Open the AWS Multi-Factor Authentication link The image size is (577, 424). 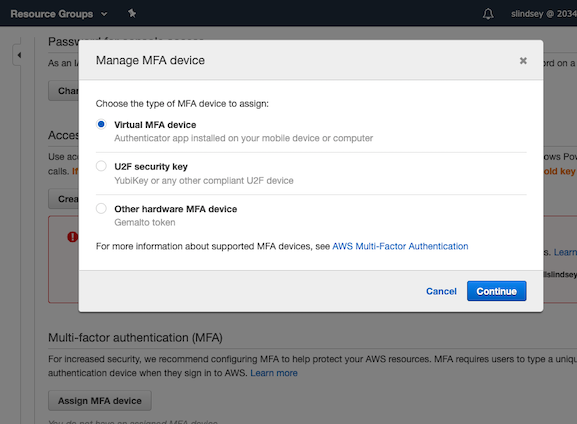click(400, 246)
